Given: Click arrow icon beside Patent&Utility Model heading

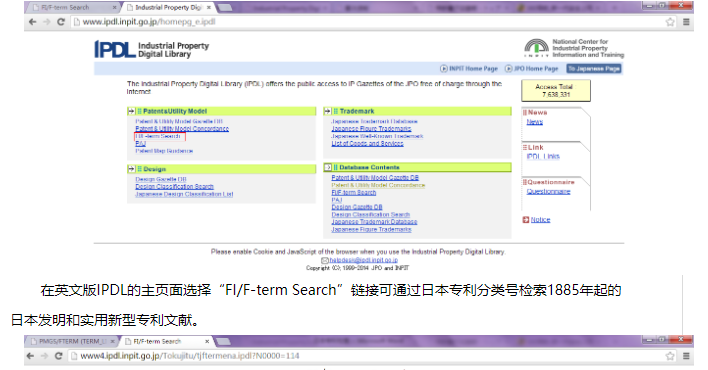Looking at the screenshot, I should (131, 111).
